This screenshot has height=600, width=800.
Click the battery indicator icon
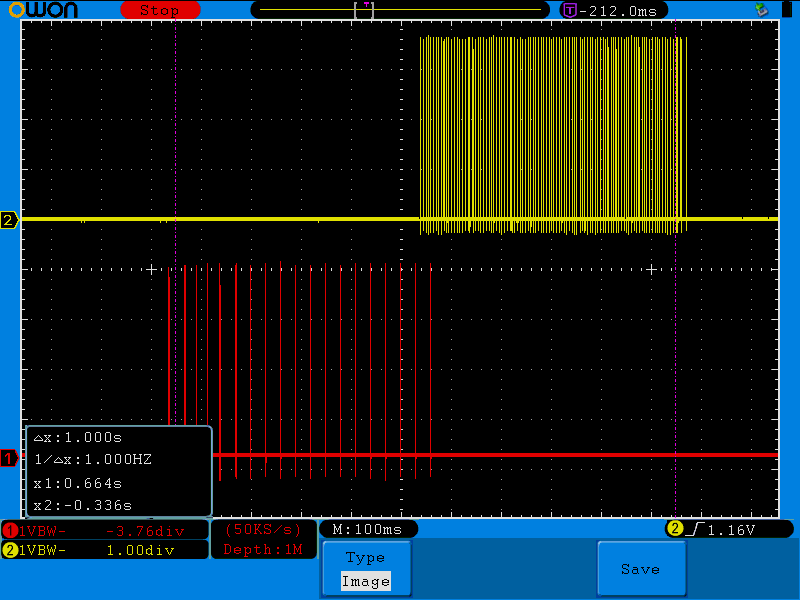[786, 10]
